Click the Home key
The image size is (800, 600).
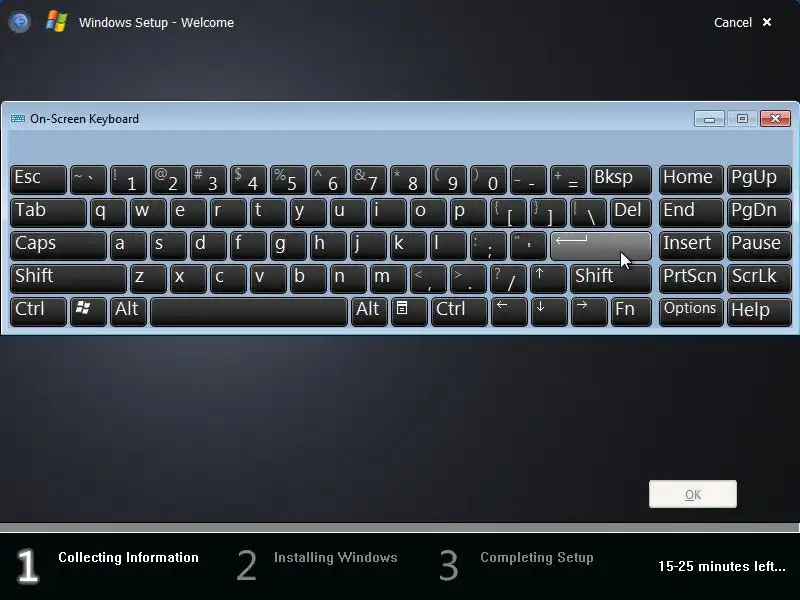[691, 180]
